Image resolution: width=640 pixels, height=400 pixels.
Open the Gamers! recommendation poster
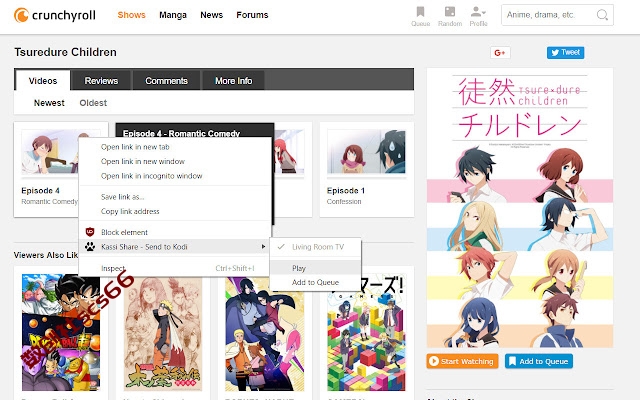366,333
